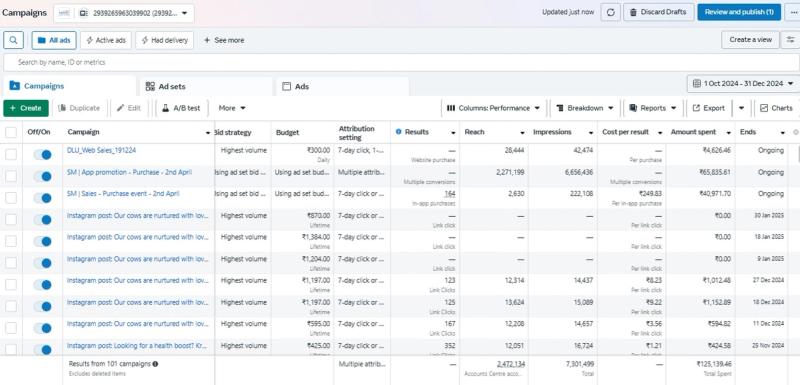
Task: Open the Breakdown dropdown
Action: pyautogui.click(x=585, y=108)
